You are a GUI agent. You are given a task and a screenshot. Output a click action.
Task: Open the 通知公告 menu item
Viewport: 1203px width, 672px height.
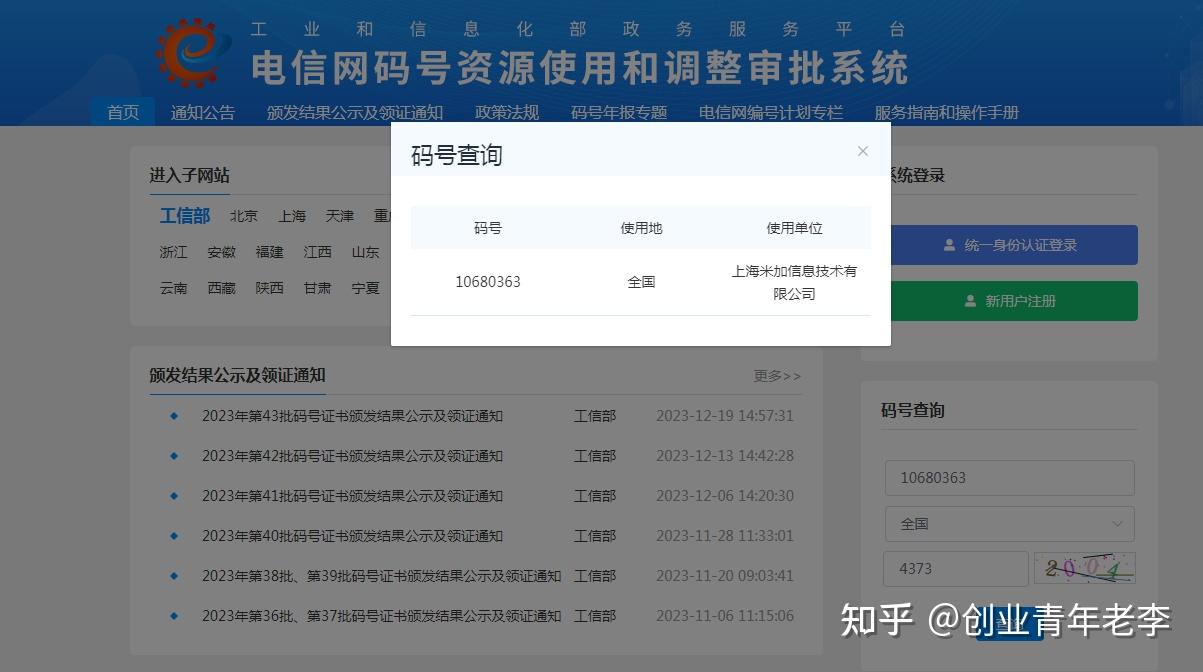[x=203, y=112]
